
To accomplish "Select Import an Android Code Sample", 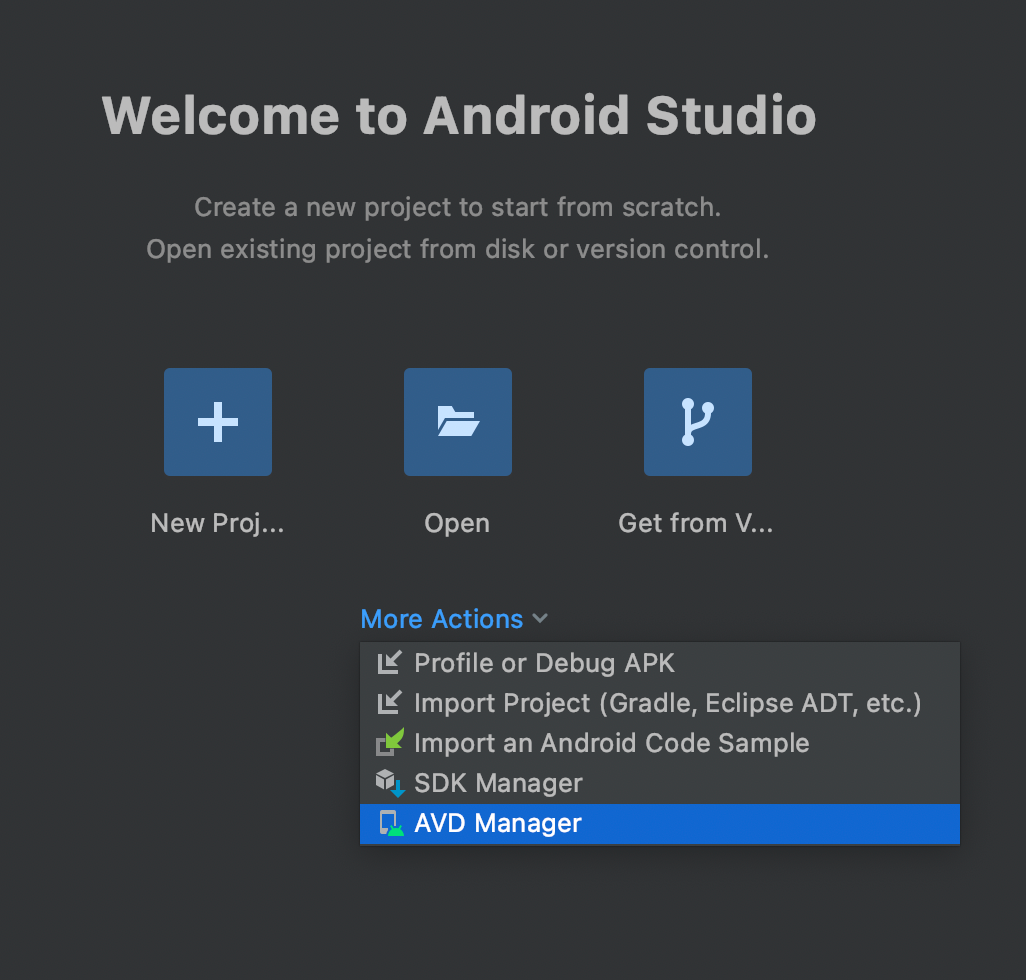I will (x=660, y=743).
